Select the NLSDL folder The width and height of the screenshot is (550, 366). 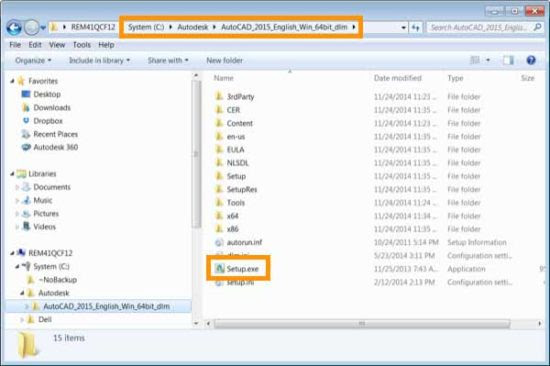237,163
